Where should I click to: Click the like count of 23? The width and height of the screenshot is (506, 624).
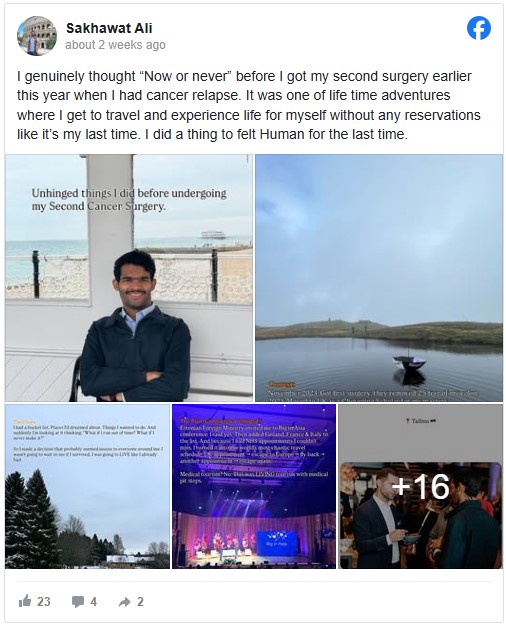[x=44, y=601]
